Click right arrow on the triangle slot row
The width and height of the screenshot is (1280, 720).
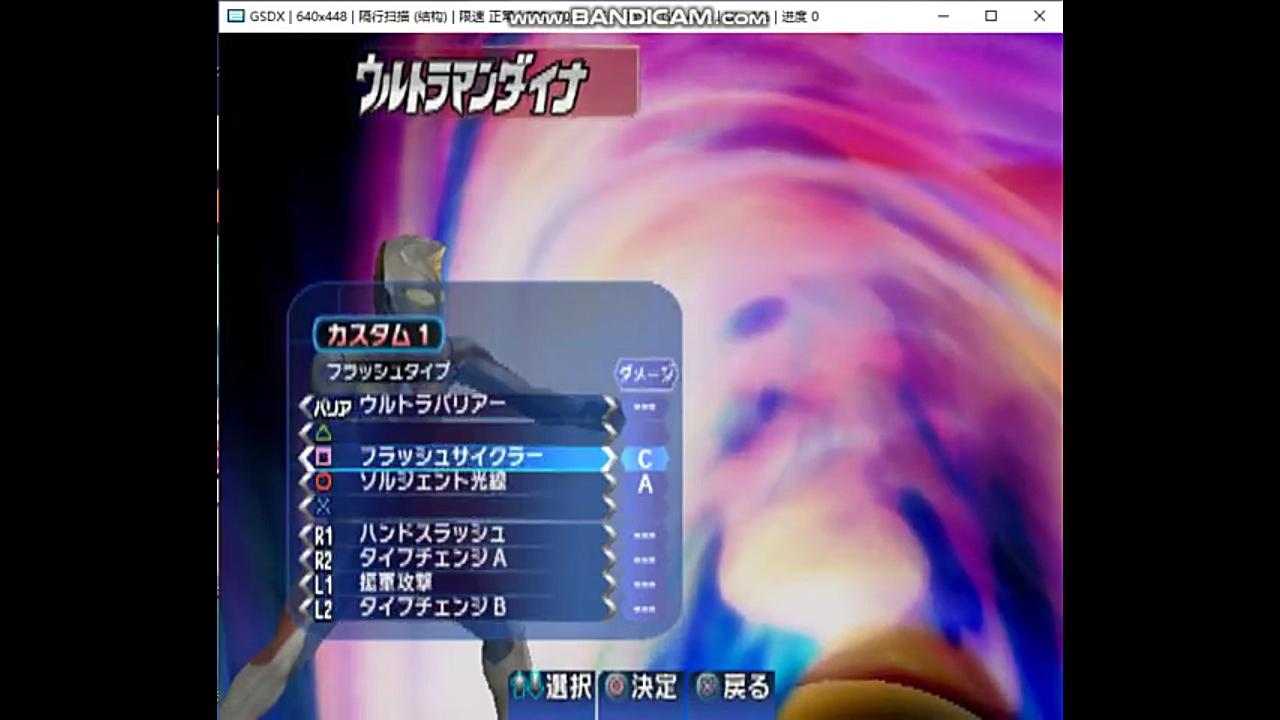[x=609, y=432]
